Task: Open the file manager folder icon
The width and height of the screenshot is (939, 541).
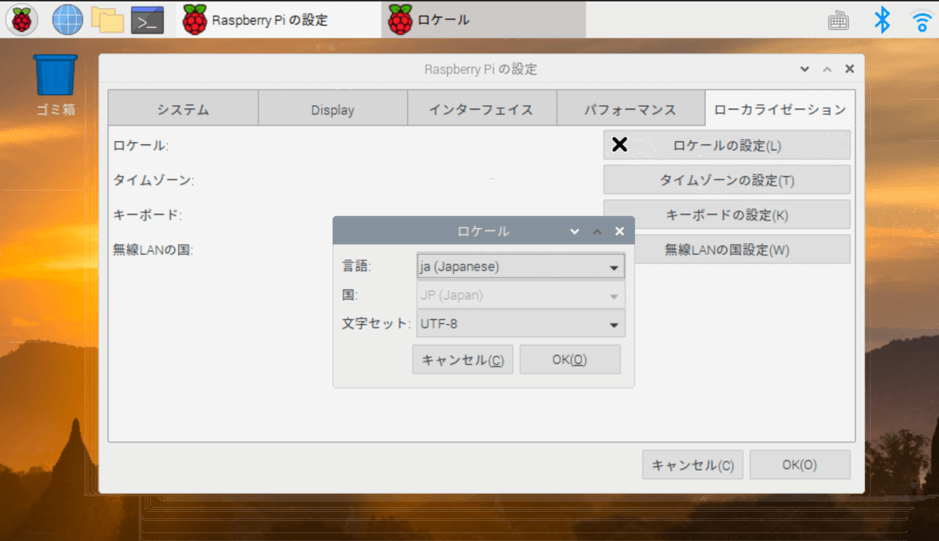Action: [107, 20]
